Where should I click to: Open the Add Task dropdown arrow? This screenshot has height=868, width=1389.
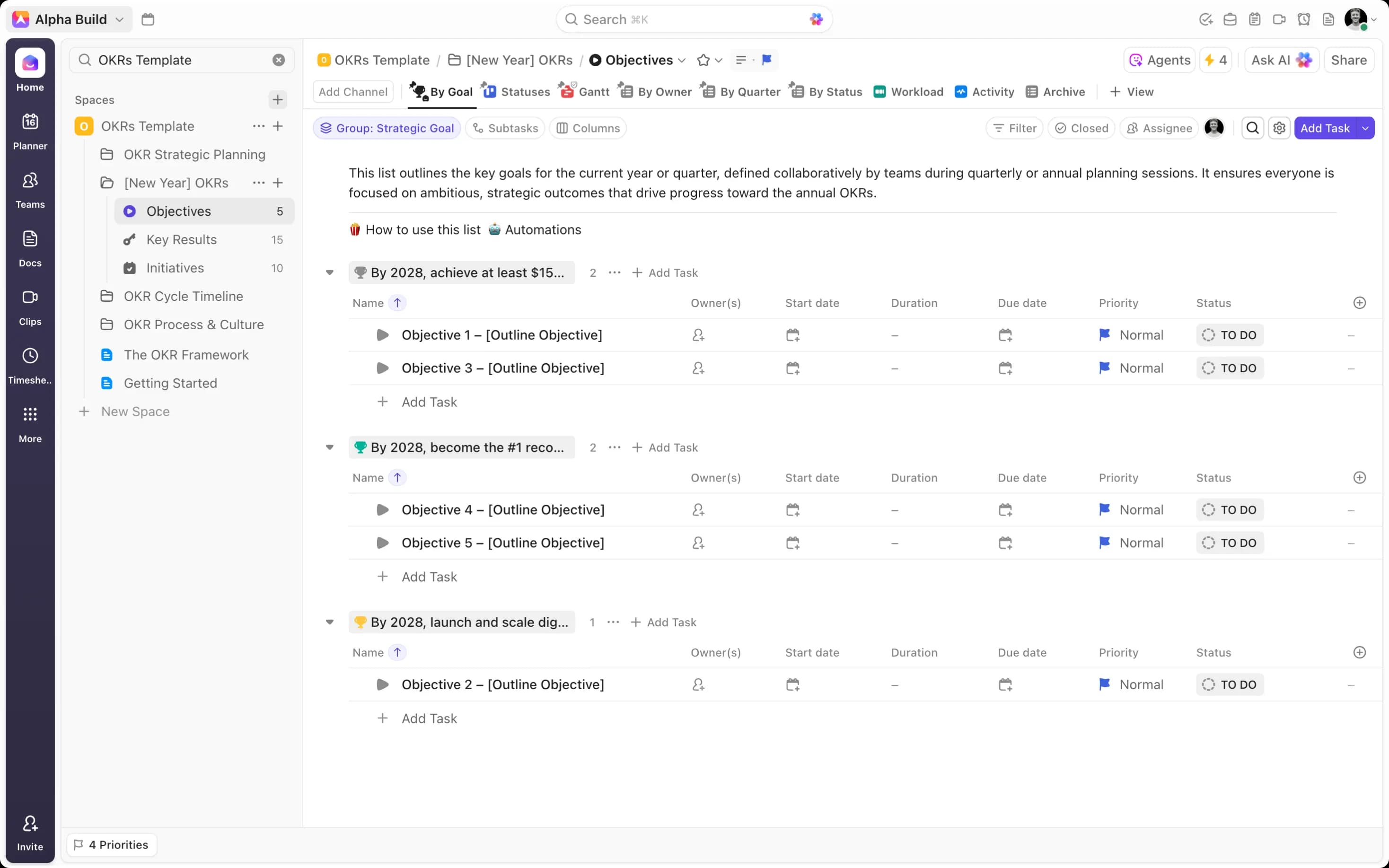tap(1365, 128)
